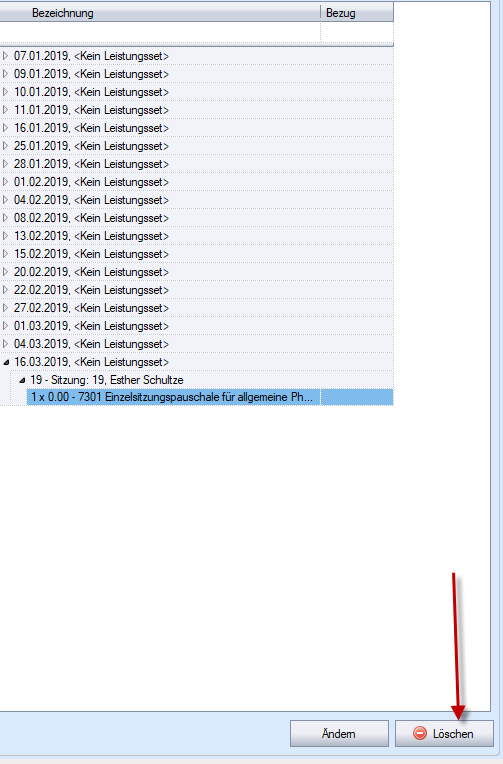Click the Ändern button
This screenshot has height=764, width=503.
[339, 733]
